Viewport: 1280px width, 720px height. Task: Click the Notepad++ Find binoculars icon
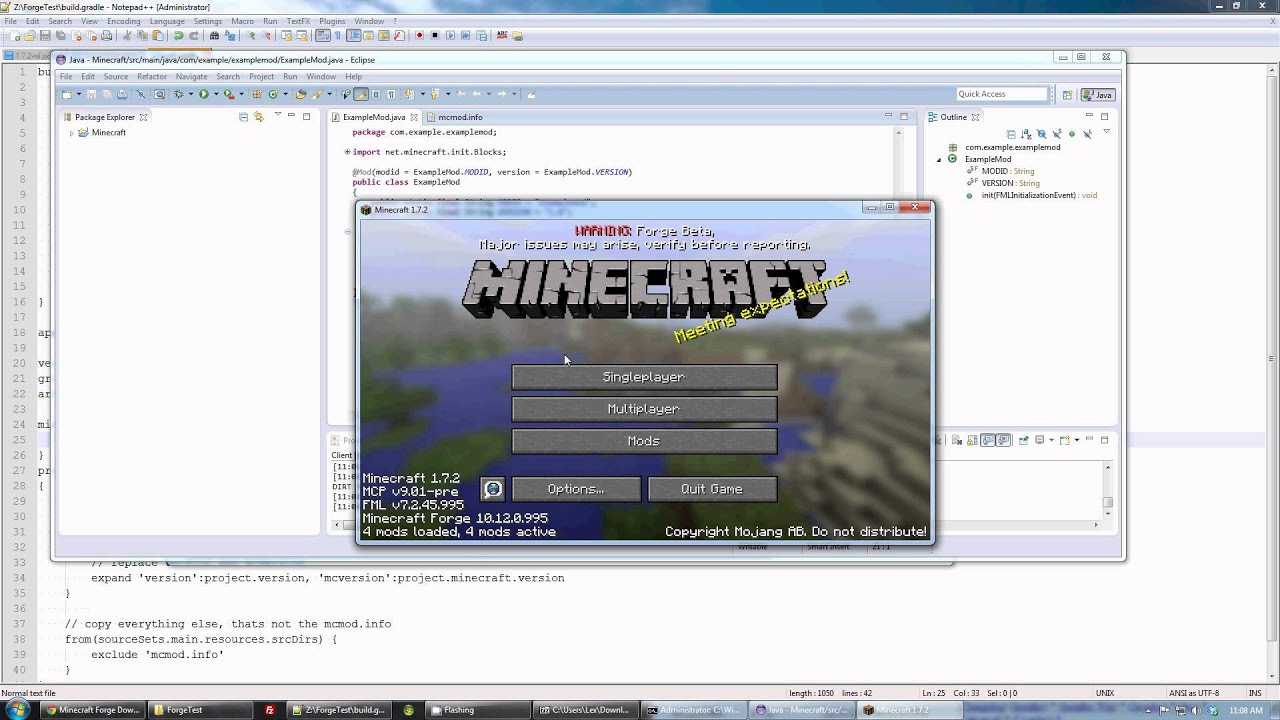pos(215,35)
